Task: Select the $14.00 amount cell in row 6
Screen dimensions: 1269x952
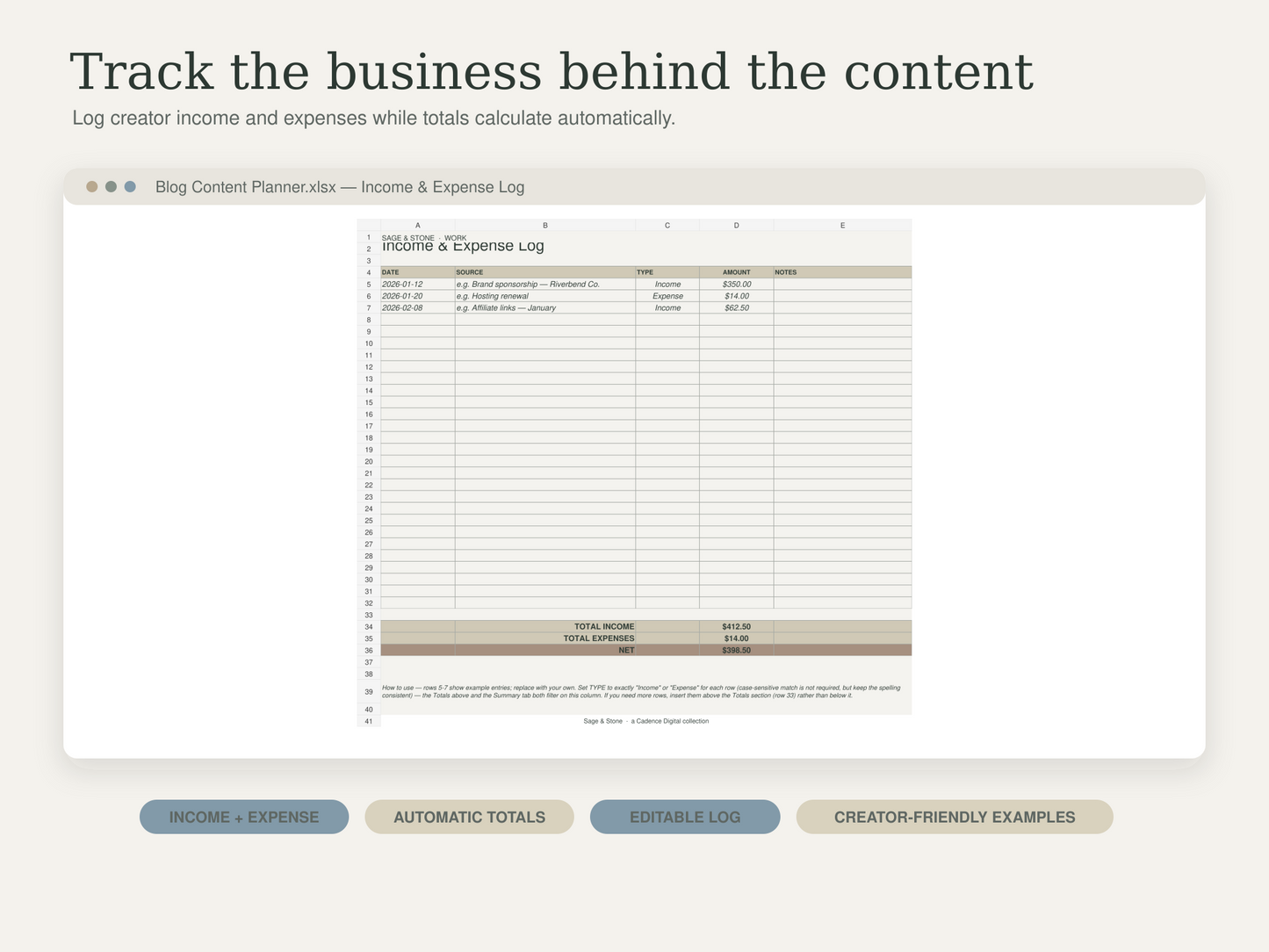Action: tap(737, 296)
